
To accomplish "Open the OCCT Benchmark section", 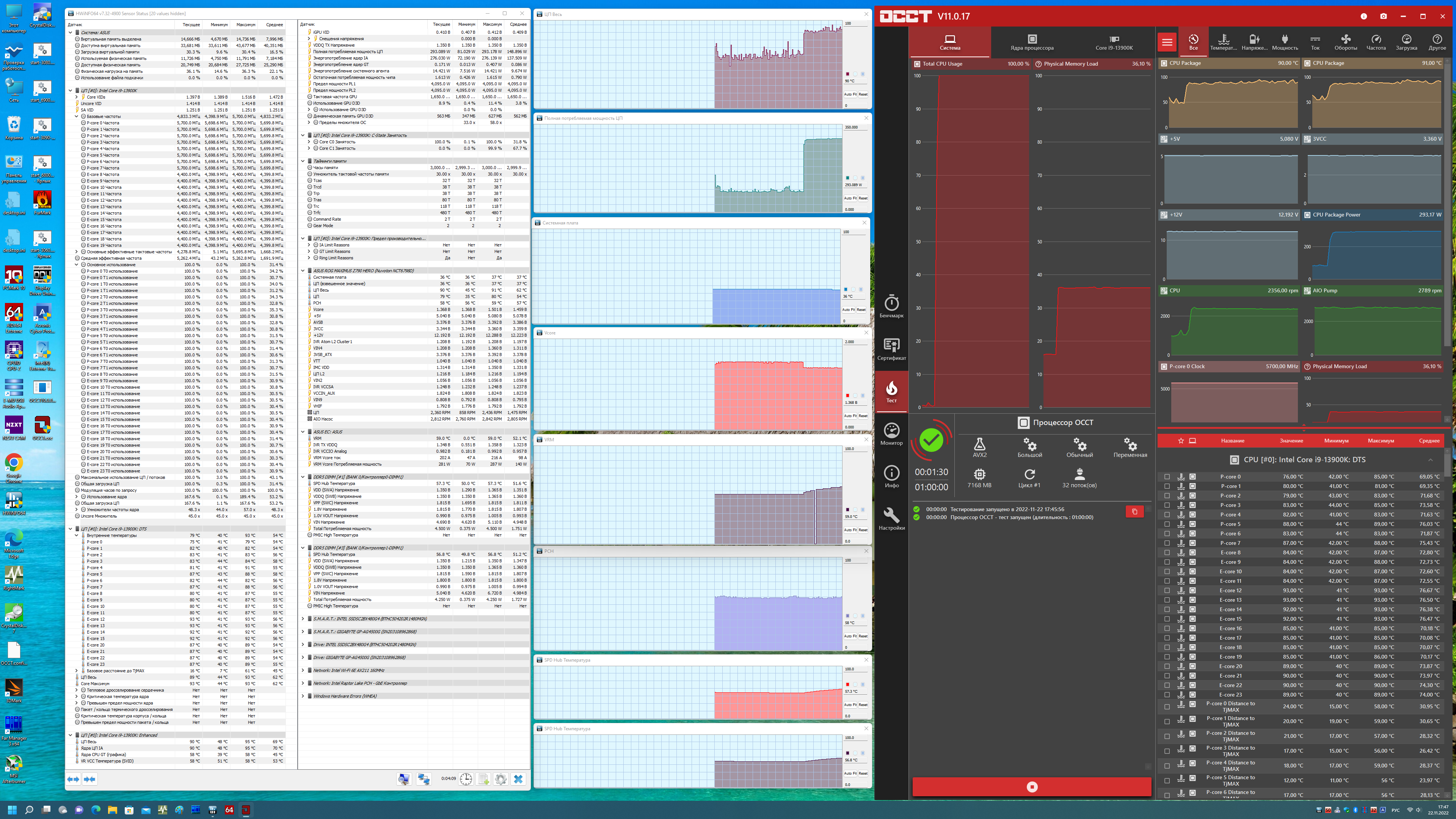I will click(x=891, y=306).
